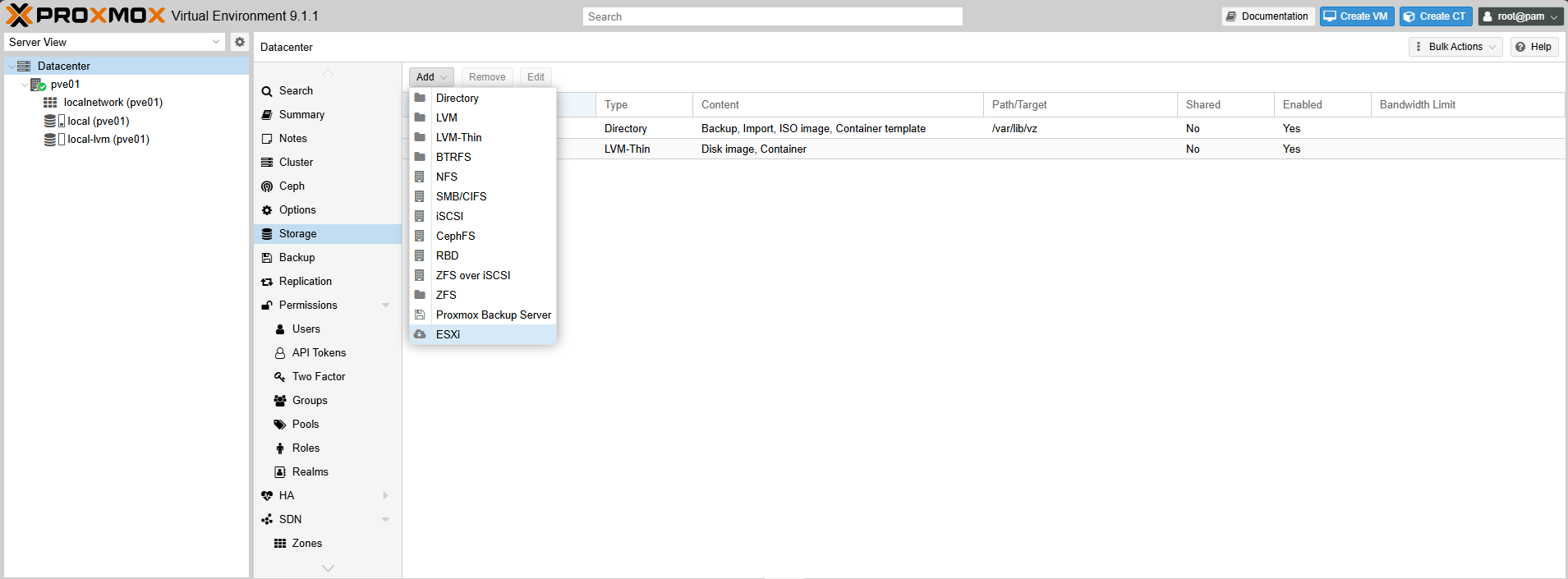Choose BTRFS from the Add menu
The height and width of the screenshot is (579, 1568).
(483, 157)
